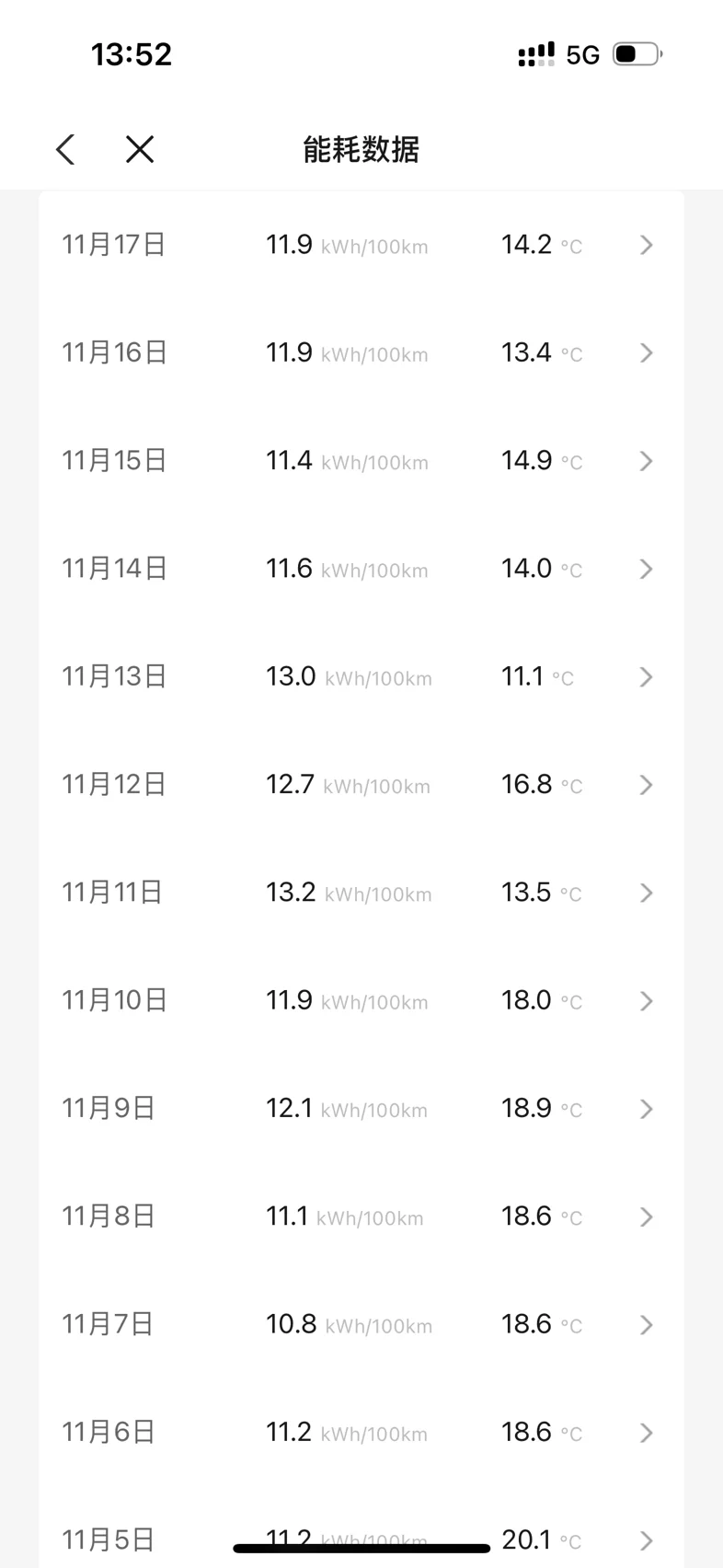Viewport: 723px width, 1568px height.
Task: Expand the 11月15日 row chevron
Action: pos(646,461)
